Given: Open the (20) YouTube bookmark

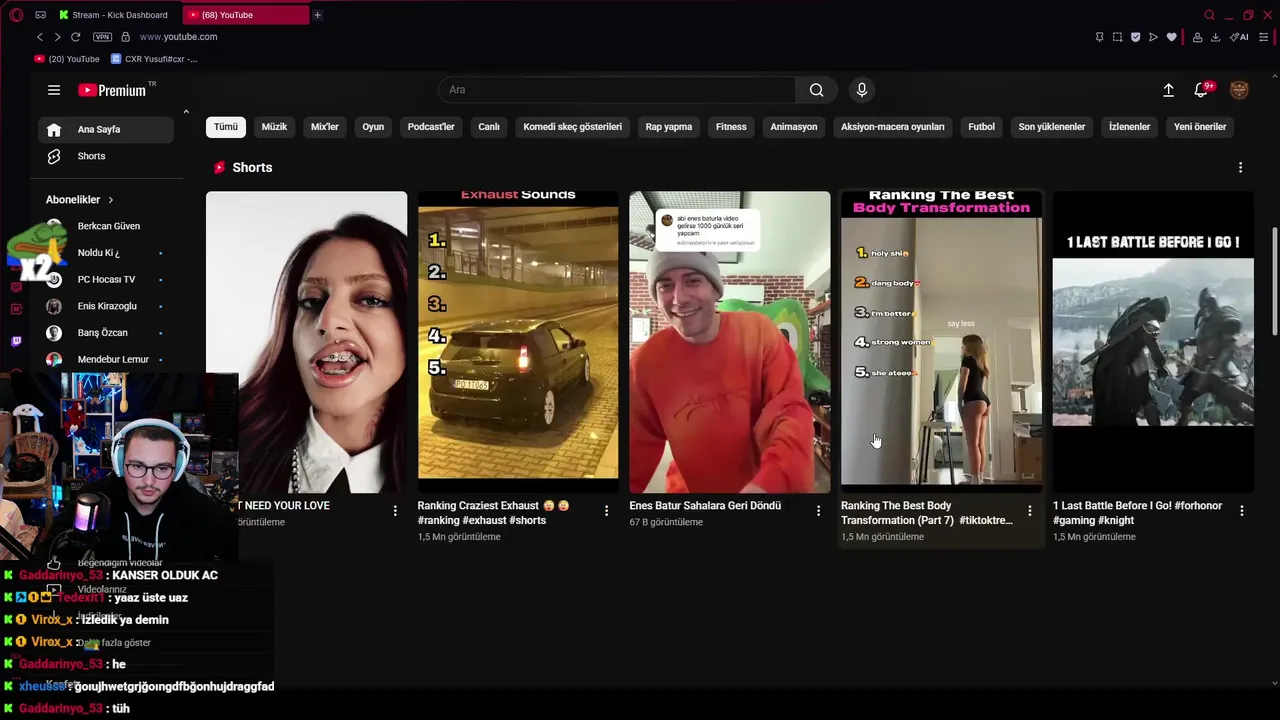Looking at the screenshot, I should click(x=67, y=59).
